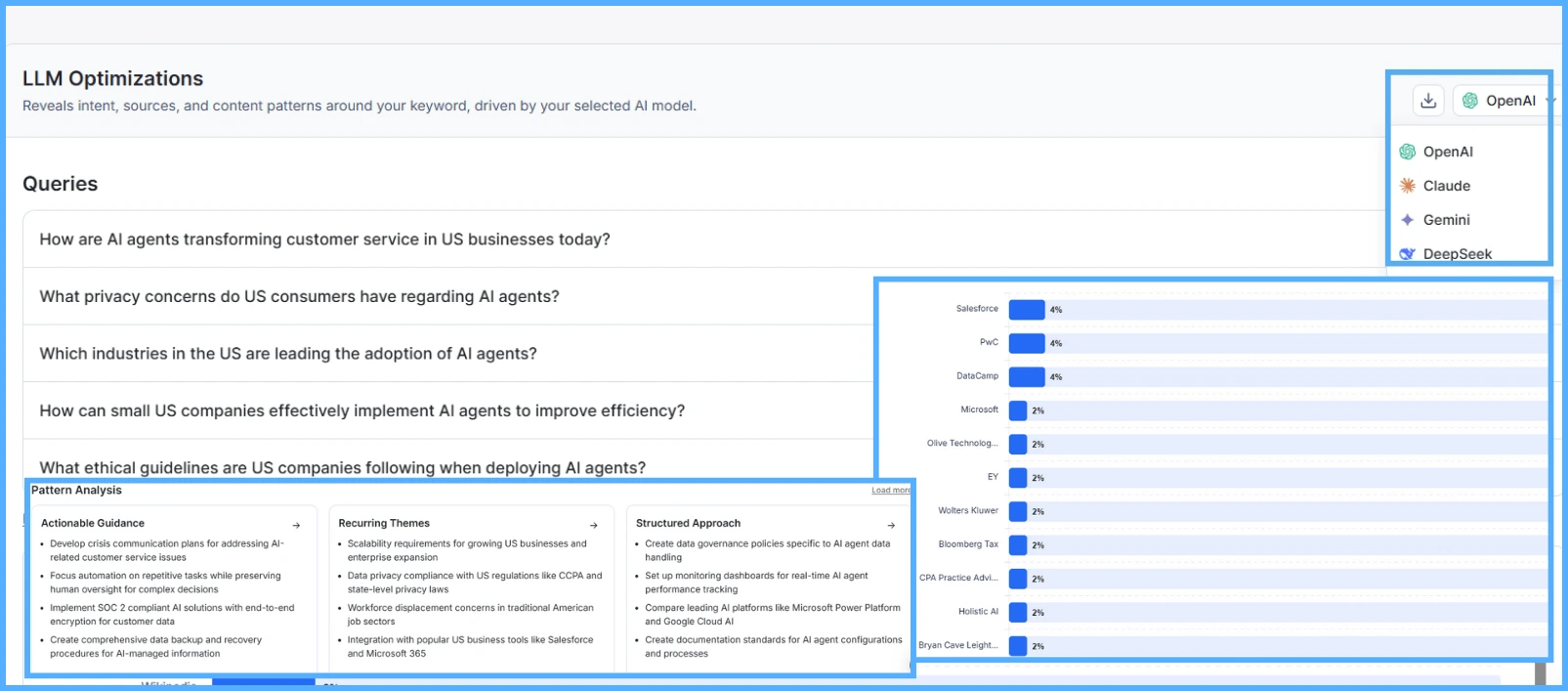Click the download report icon
The width and height of the screenshot is (1568, 691).
[1428, 101]
